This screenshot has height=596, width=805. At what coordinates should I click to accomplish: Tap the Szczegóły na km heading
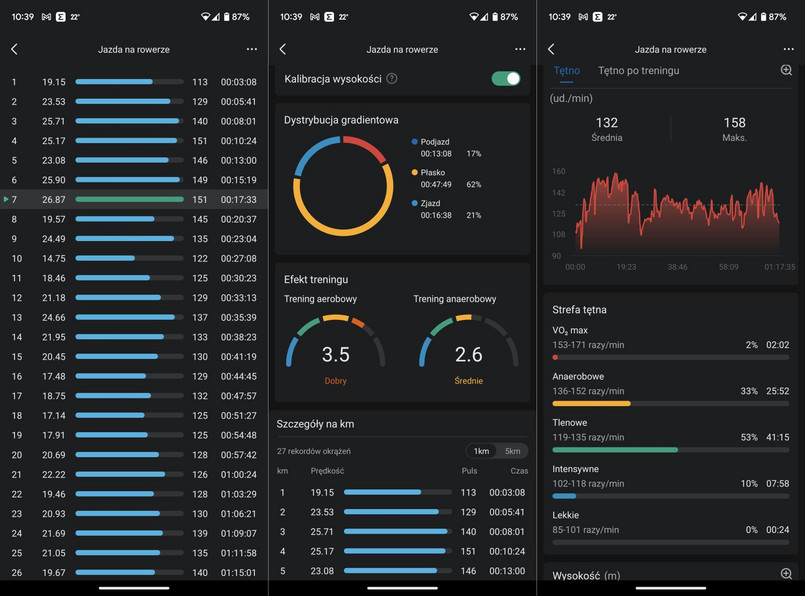click(x=315, y=424)
